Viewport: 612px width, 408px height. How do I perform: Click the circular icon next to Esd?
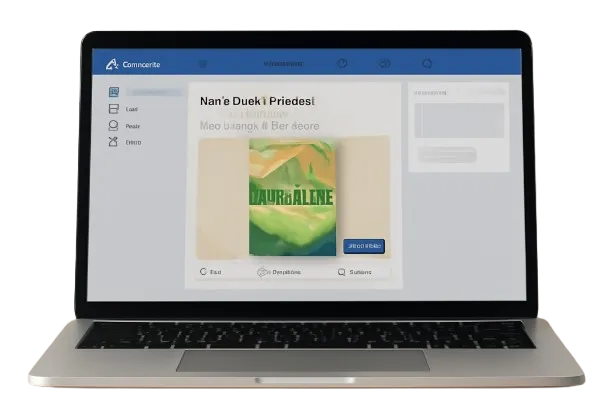203,271
